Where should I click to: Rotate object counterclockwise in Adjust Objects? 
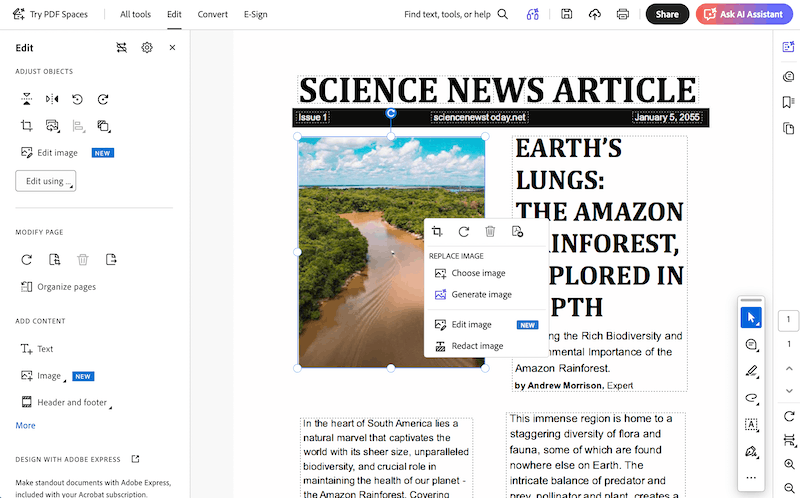(78, 99)
